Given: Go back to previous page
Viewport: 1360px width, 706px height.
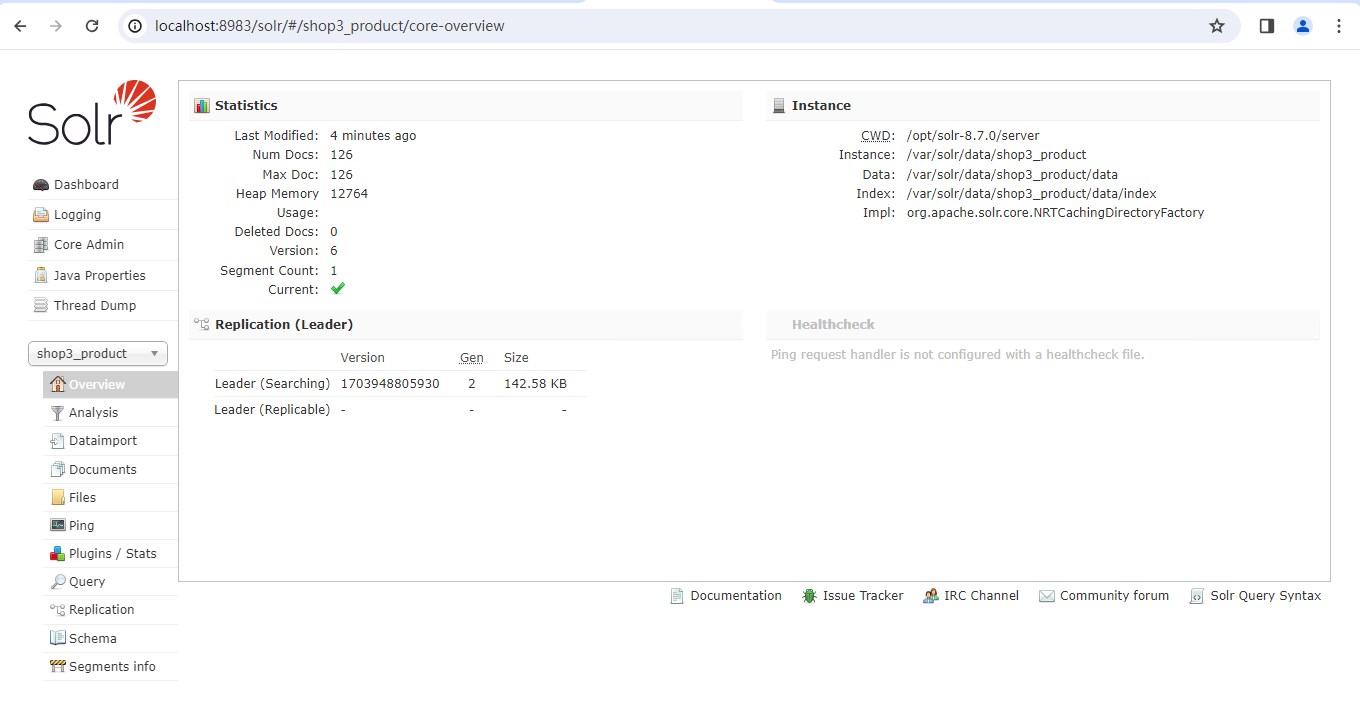Looking at the screenshot, I should (20, 26).
